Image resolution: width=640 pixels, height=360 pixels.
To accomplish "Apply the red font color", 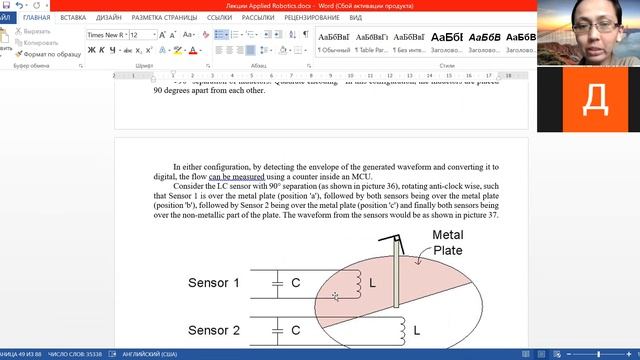I will (193, 50).
